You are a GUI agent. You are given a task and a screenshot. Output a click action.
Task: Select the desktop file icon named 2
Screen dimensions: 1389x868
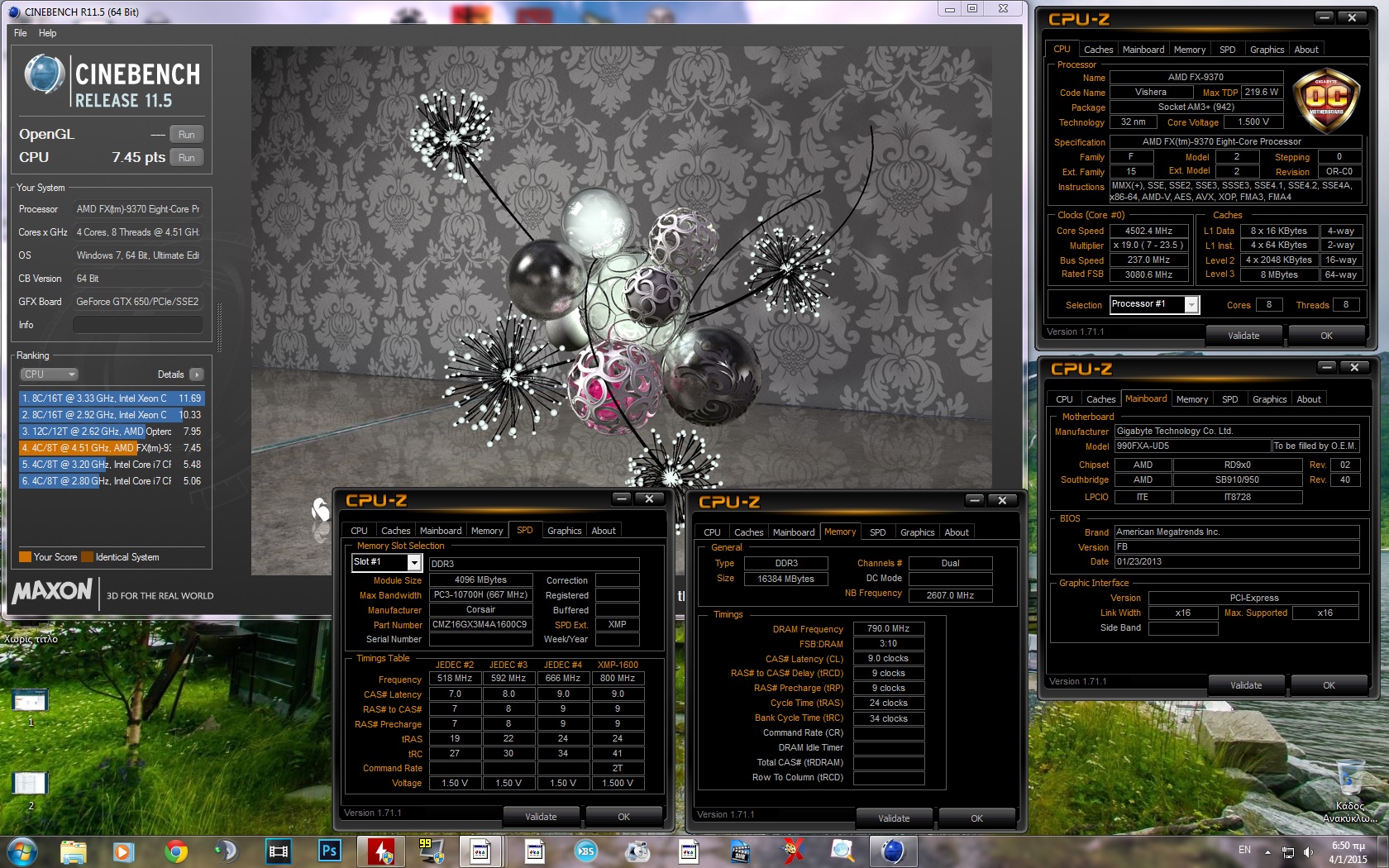click(x=31, y=791)
